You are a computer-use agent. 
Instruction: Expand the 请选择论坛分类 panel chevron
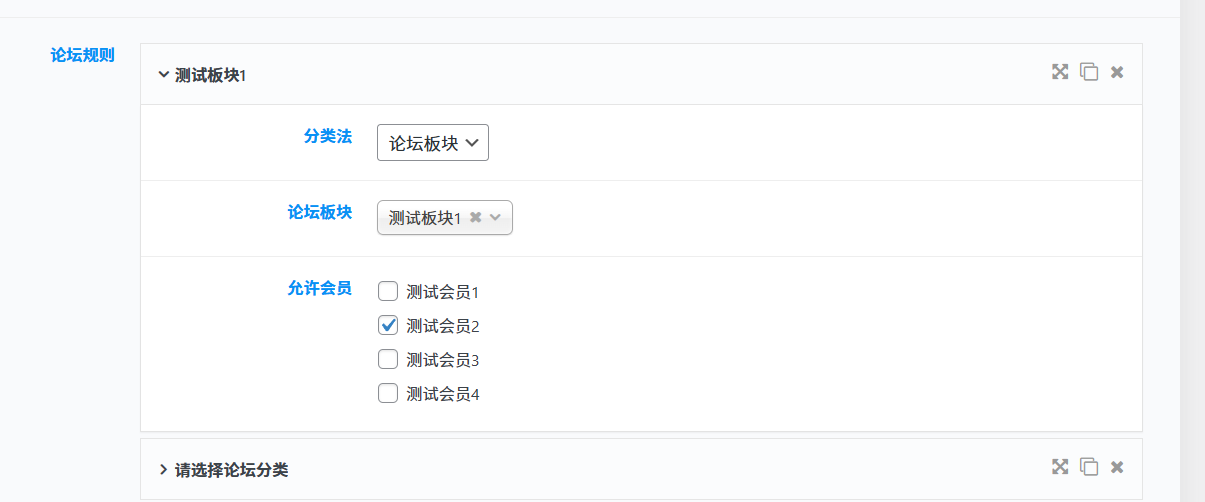tap(163, 469)
